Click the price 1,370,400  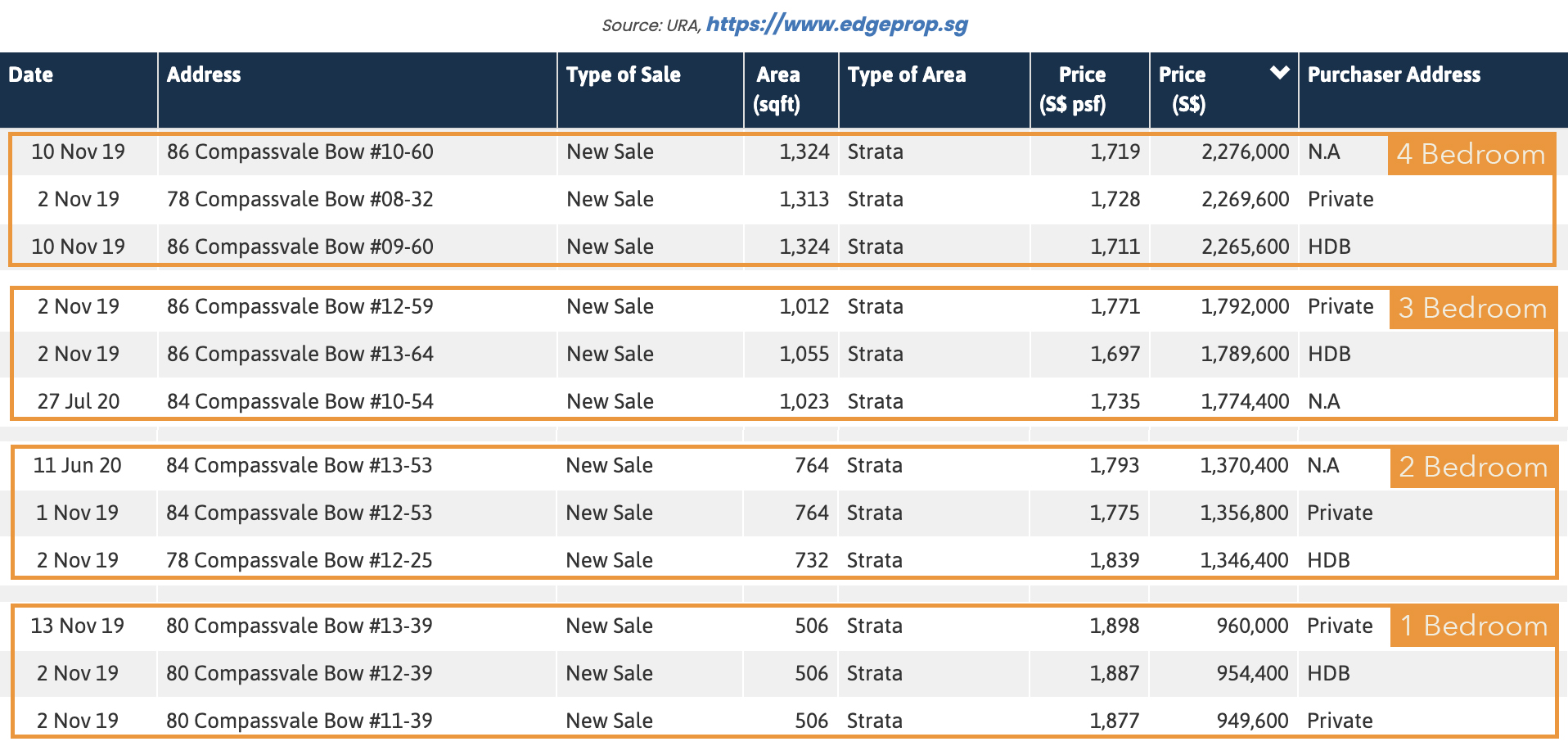tap(1244, 465)
